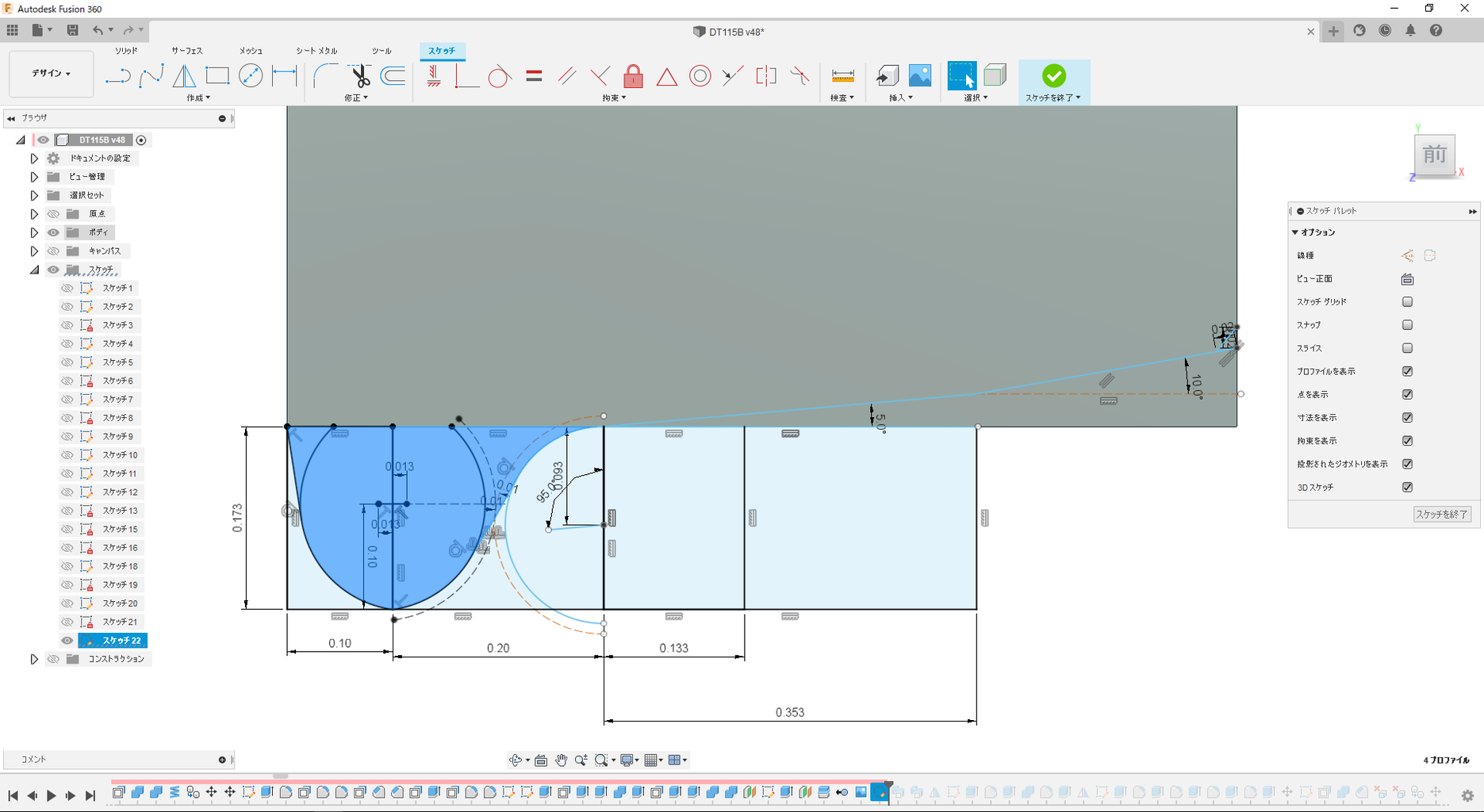The height and width of the screenshot is (812, 1484).
Task: Open the Measure ruler tool
Action: pyautogui.click(x=842, y=76)
